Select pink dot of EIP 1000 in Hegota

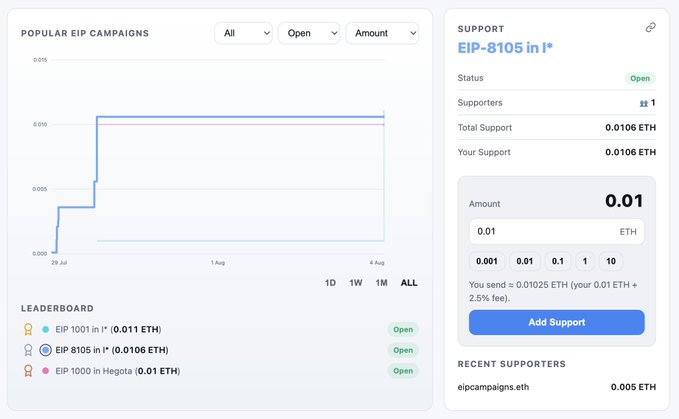coord(45,371)
